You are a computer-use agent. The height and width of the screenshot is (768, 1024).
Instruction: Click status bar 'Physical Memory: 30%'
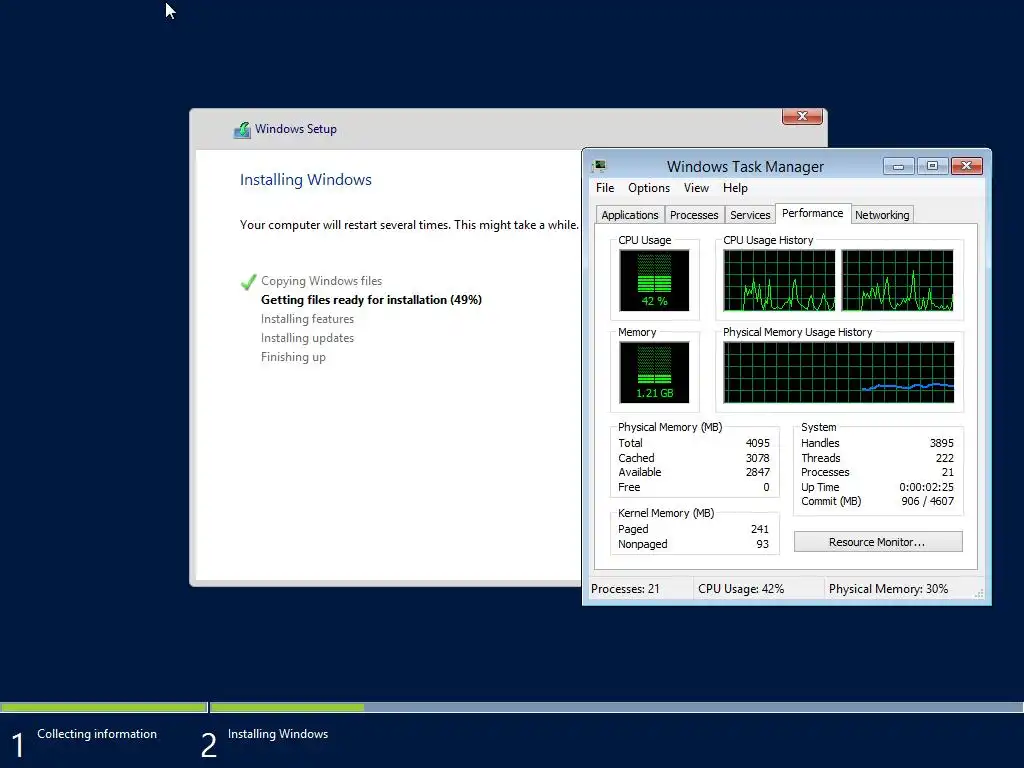click(x=888, y=589)
